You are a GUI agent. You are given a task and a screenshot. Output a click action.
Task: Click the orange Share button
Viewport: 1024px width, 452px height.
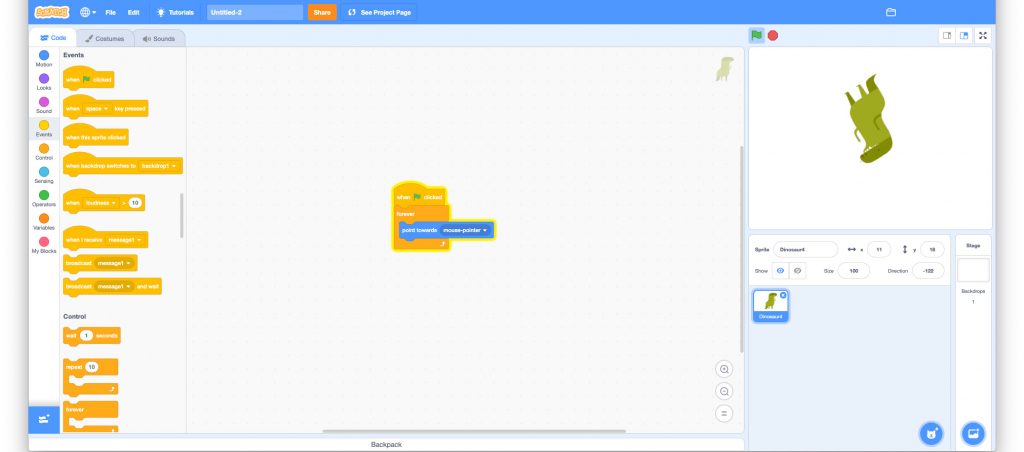pyautogui.click(x=322, y=12)
